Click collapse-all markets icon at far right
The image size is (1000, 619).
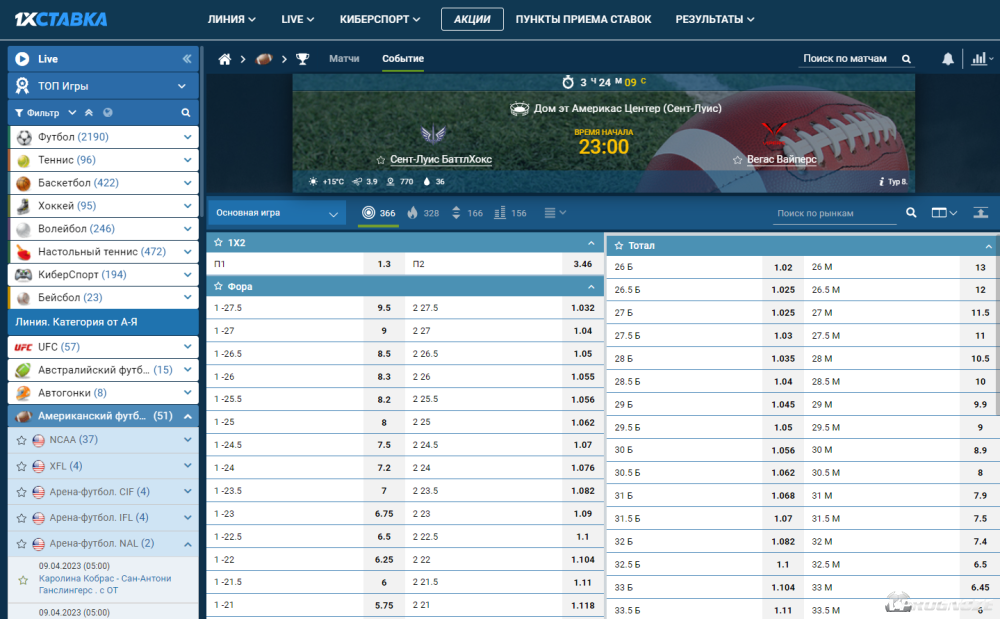click(x=981, y=213)
